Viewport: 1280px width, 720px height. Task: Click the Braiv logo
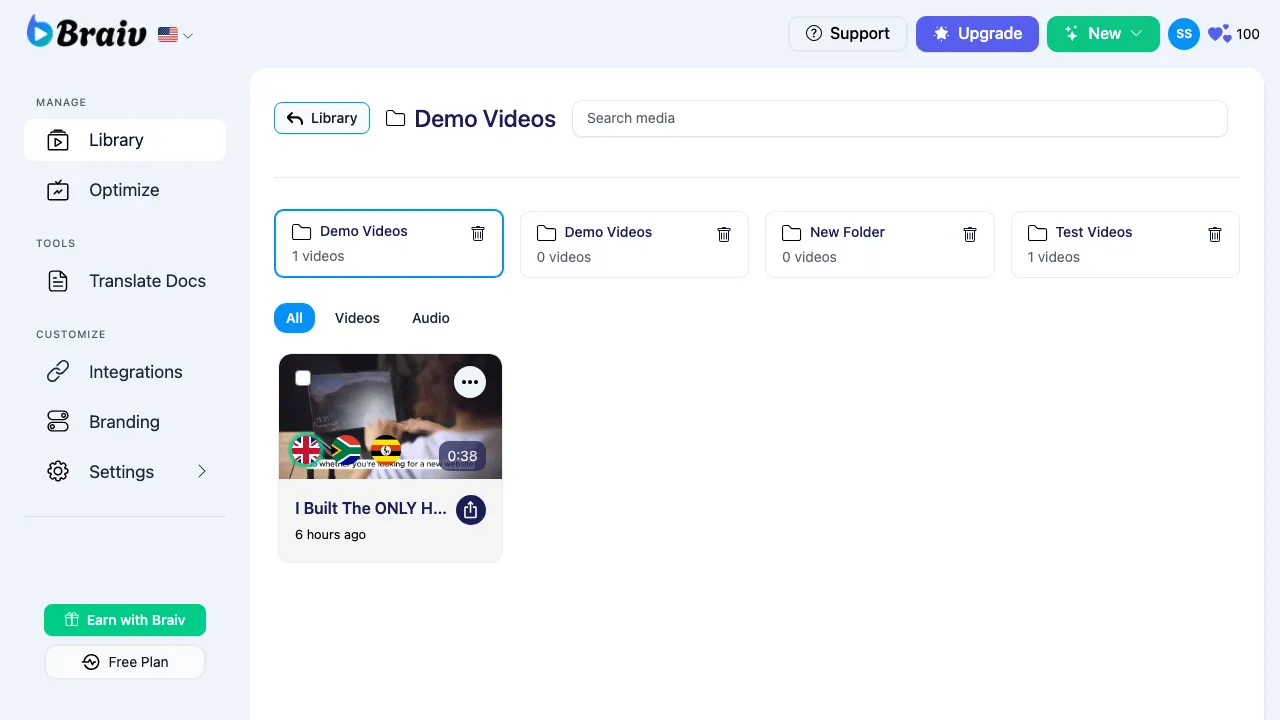[x=88, y=32]
